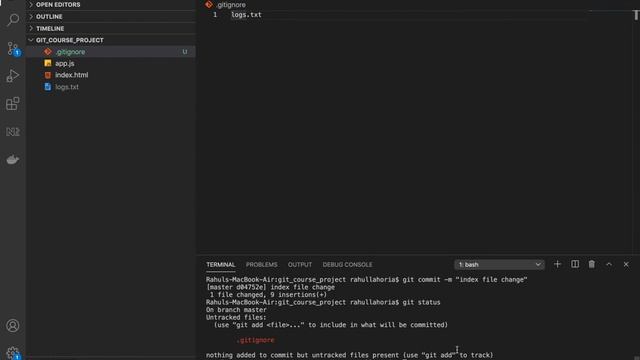Click the app.js JavaScript file icon
The width and height of the screenshot is (640, 360).
(x=48, y=63)
